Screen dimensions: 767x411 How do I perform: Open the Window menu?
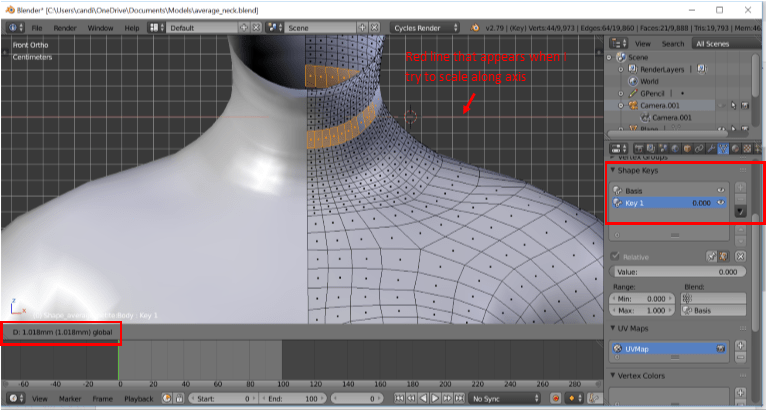tap(100, 28)
